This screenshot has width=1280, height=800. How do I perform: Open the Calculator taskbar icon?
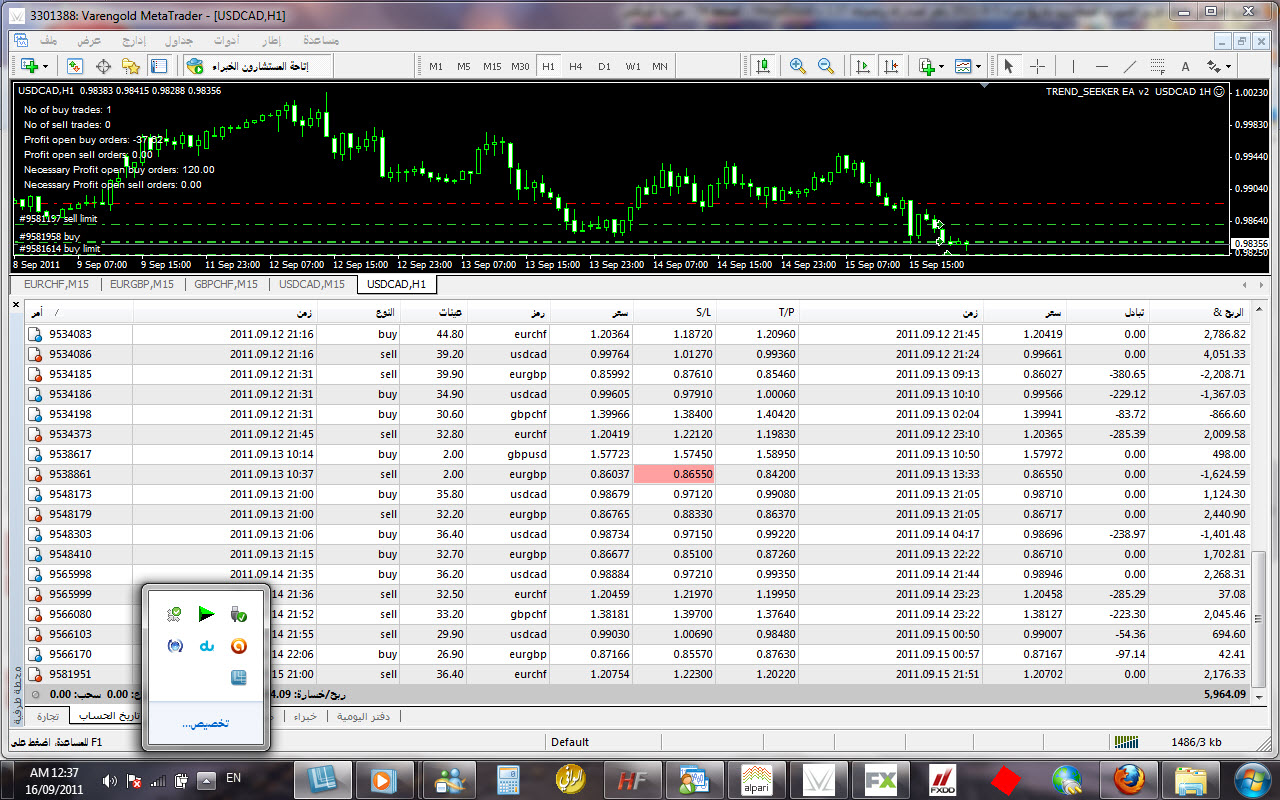pyautogui.click(x=509, y=779)
